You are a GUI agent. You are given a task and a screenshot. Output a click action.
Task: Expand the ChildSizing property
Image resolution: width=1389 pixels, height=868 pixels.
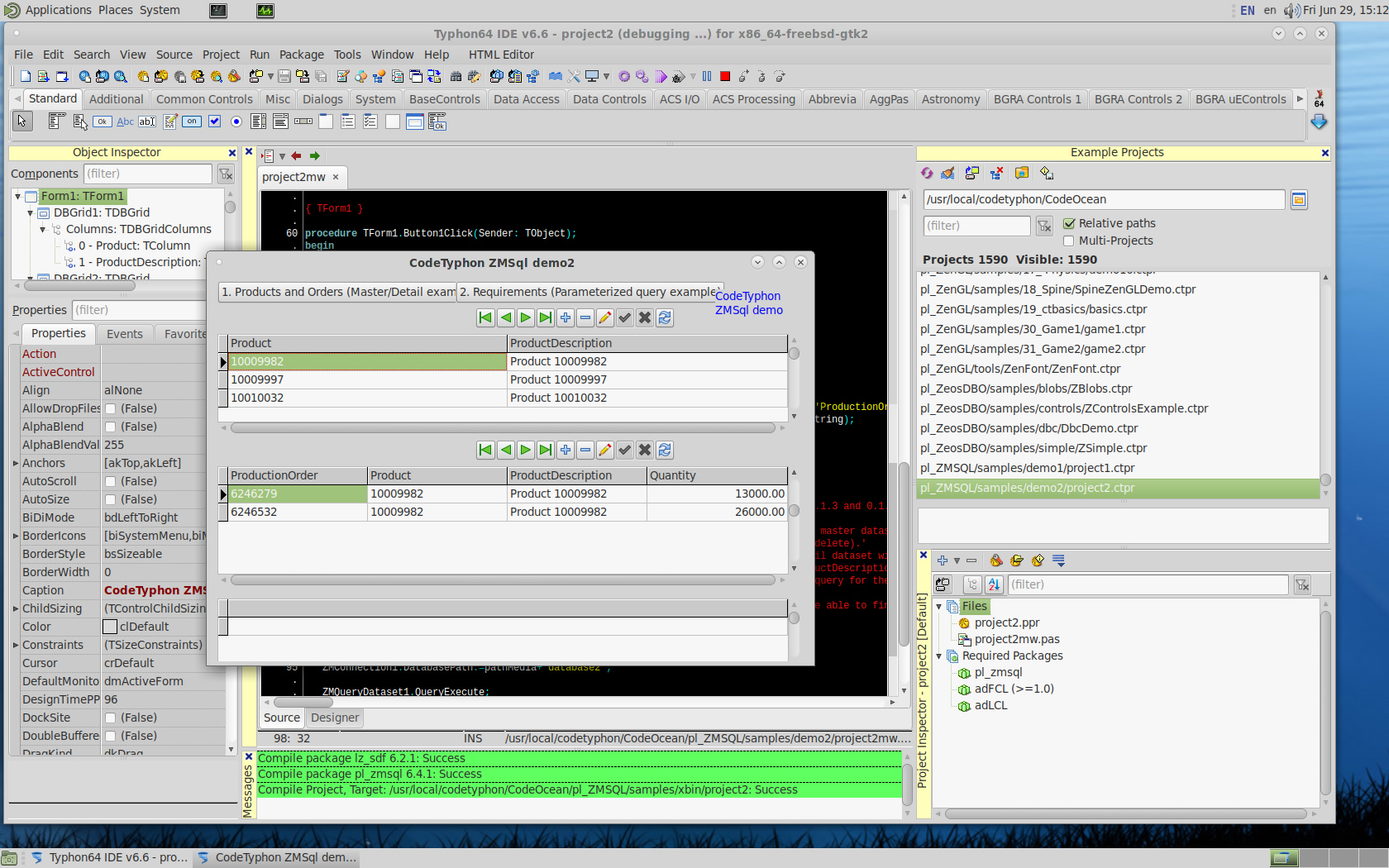[x=16, y=608]
